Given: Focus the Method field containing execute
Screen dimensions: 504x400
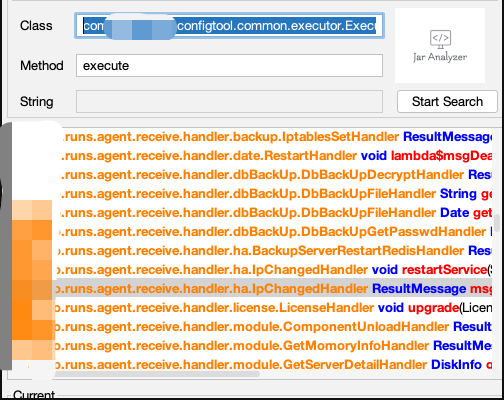Looking at the screenshot, I should click(229, 66).
